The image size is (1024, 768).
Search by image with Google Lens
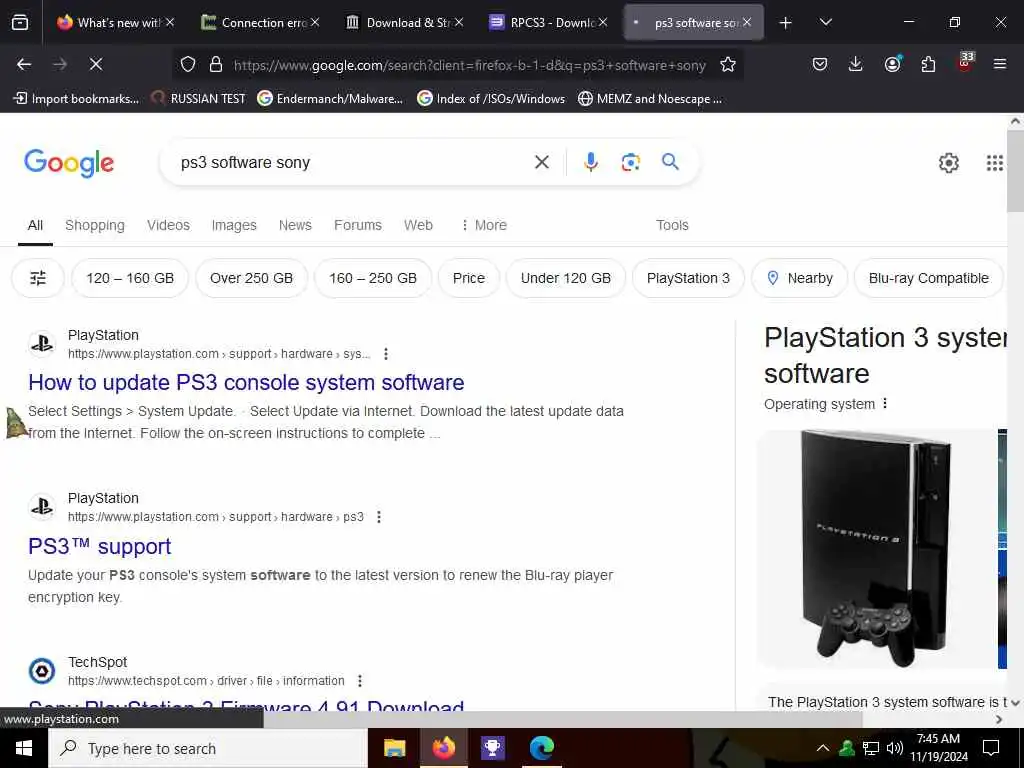(x=630, y=162)
